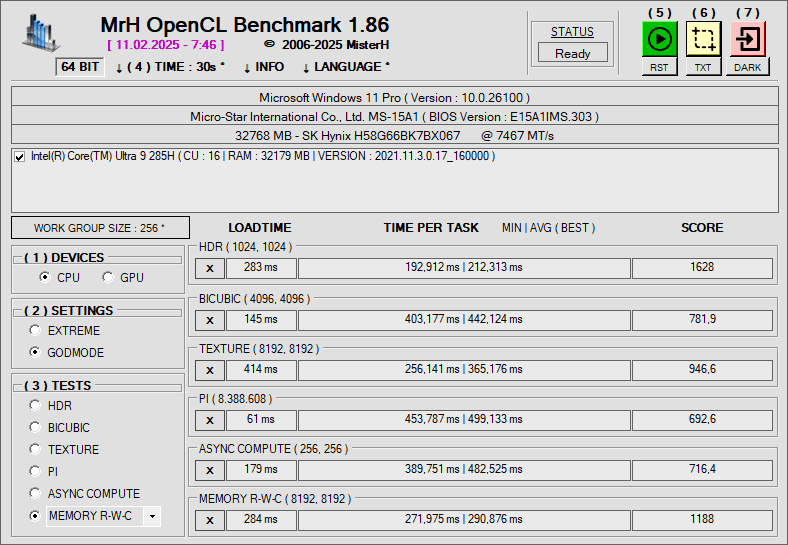Image resolution: width=788 pixels, height=545 pixels.
Task: Click TEXTURE load time 414 ms
Action: [261, 370]
